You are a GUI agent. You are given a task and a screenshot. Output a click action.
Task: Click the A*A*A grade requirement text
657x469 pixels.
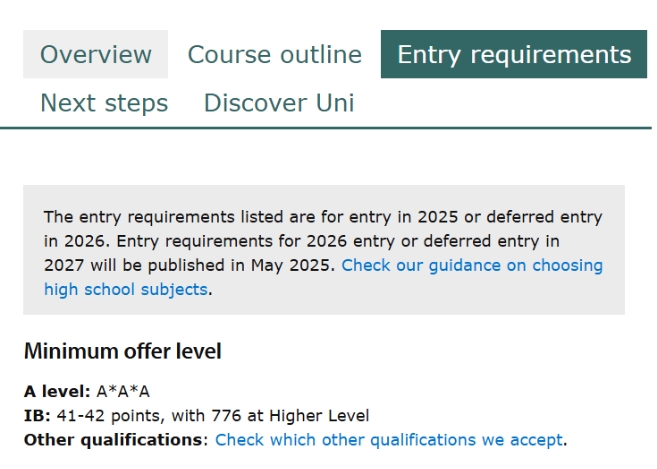[123, 391]
